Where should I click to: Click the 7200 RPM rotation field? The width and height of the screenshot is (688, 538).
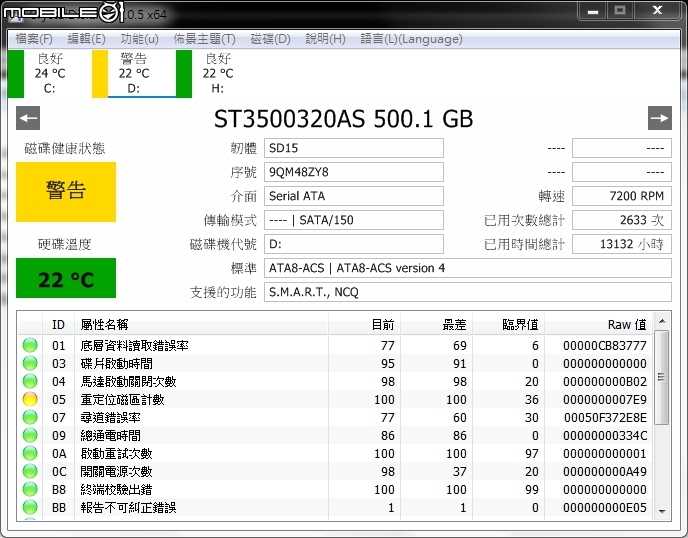622,196
